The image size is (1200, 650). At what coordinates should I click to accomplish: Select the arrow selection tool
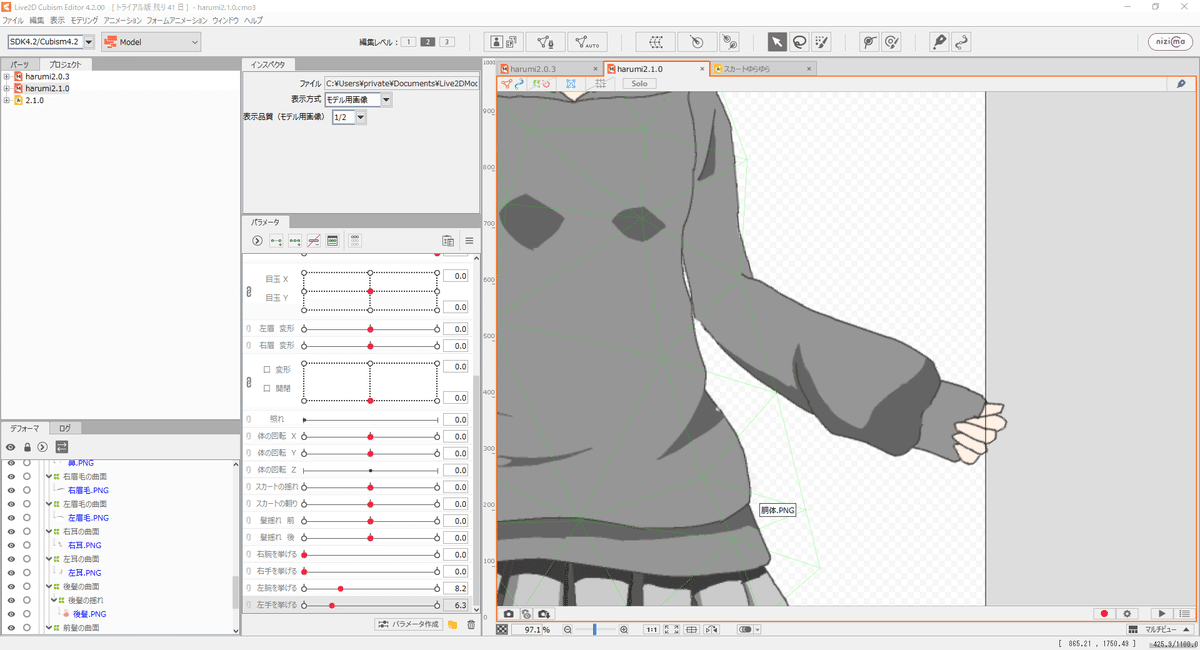coord(777,41)
